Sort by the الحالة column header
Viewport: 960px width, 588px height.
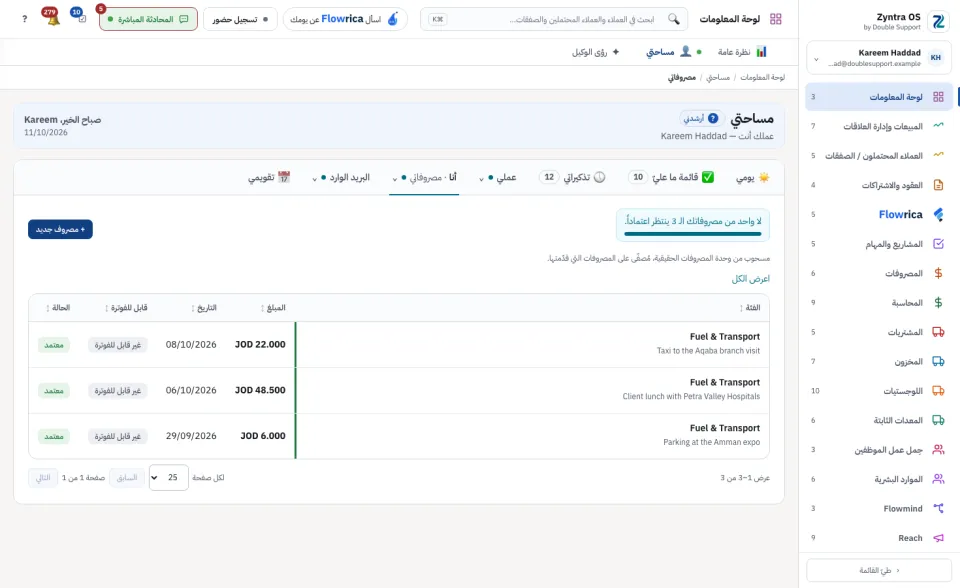pyautogui.click(x=58, y=307)
